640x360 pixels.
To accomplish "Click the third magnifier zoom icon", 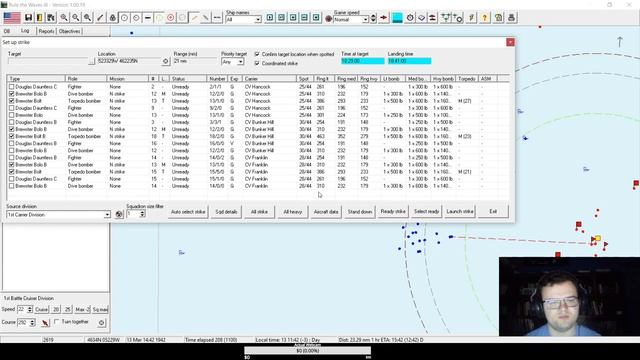I will (x=87, y=18).
